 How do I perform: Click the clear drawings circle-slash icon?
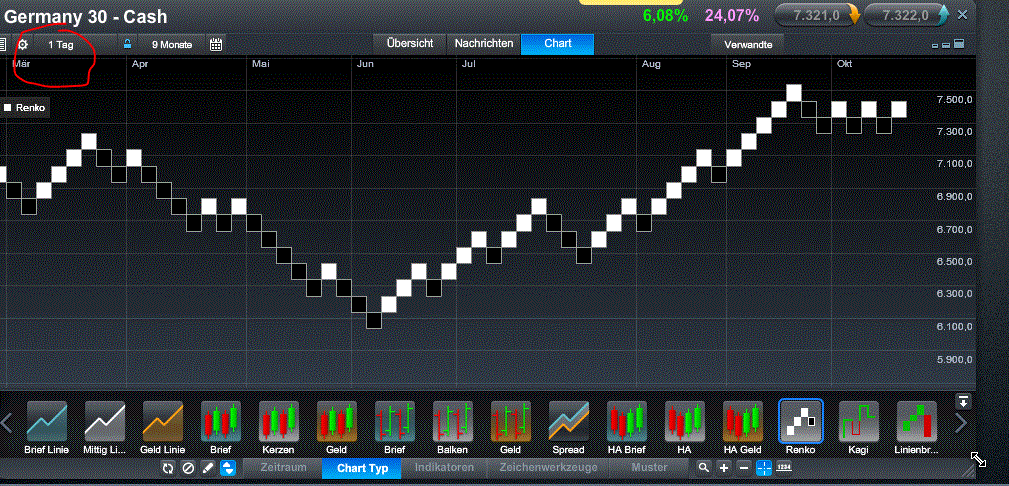click(188, 468)
